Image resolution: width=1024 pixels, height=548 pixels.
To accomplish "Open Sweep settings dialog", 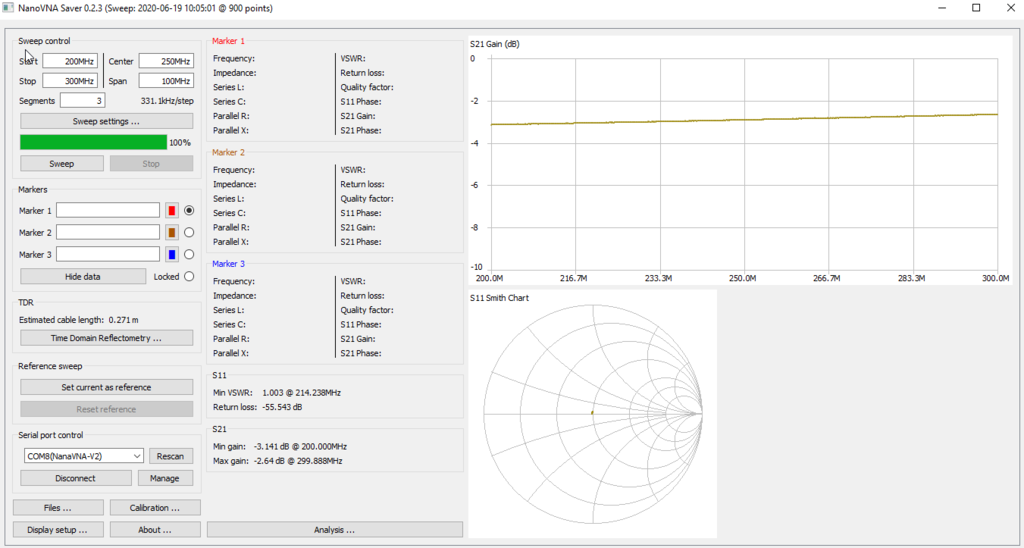I will pyautogui.click(x=106, y=121).
